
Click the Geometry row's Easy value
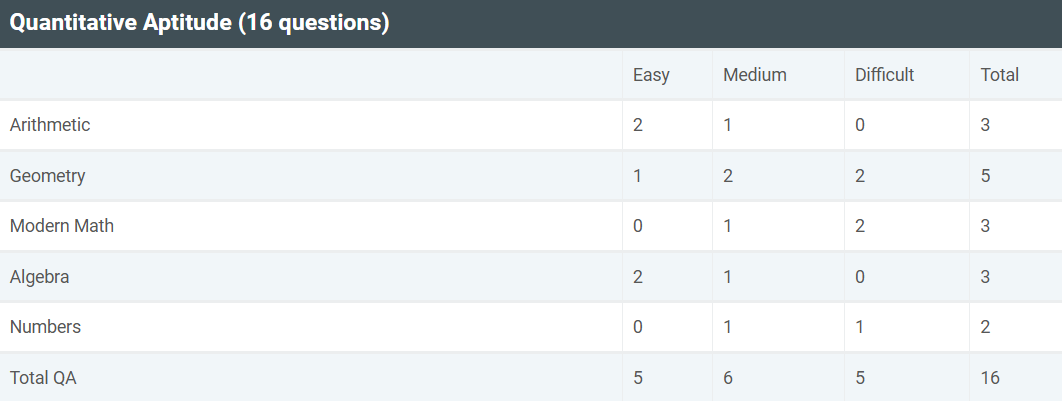tap(637, 176)
